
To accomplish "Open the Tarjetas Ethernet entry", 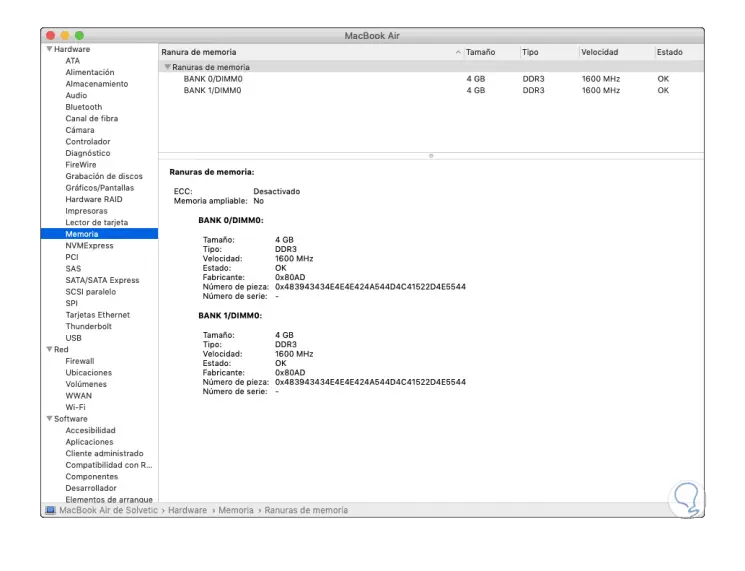I will [x=97, y=315].
